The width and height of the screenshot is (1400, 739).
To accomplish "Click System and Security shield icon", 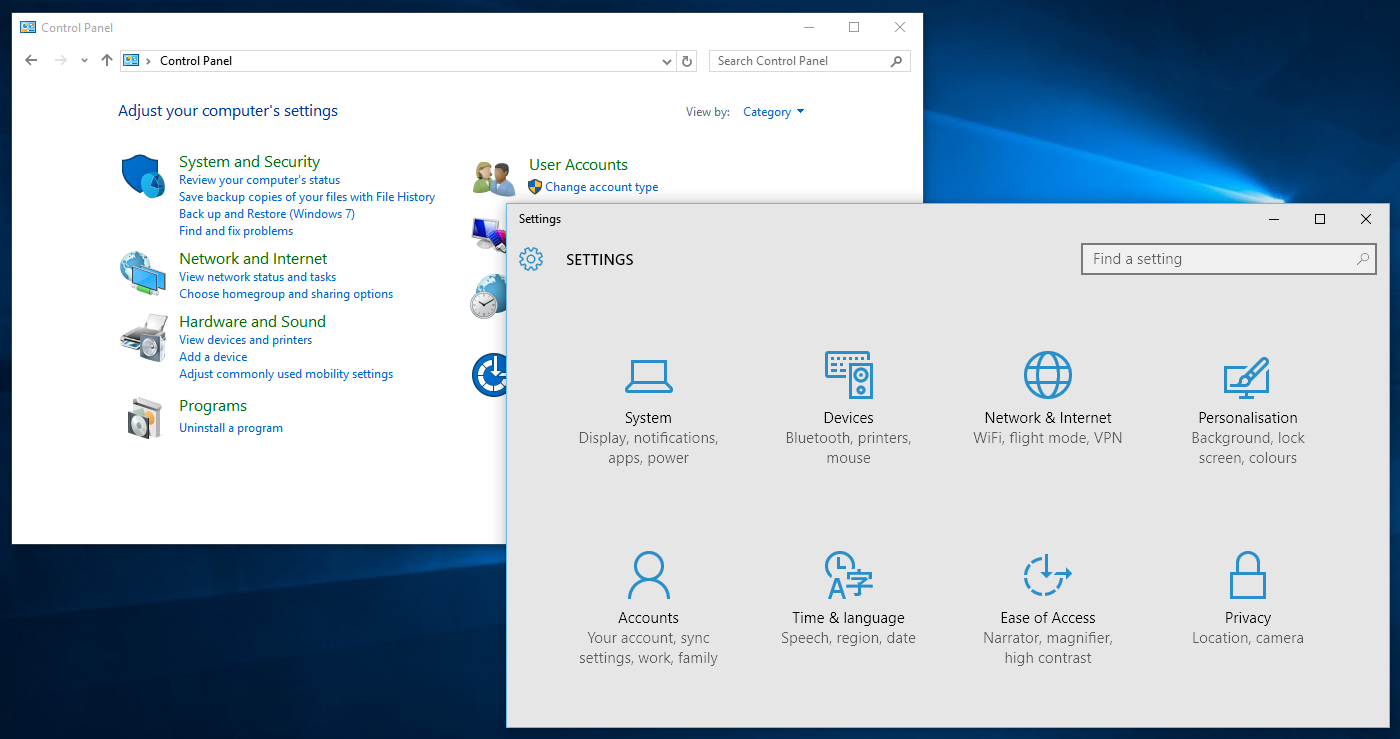I will click(143, 177).
